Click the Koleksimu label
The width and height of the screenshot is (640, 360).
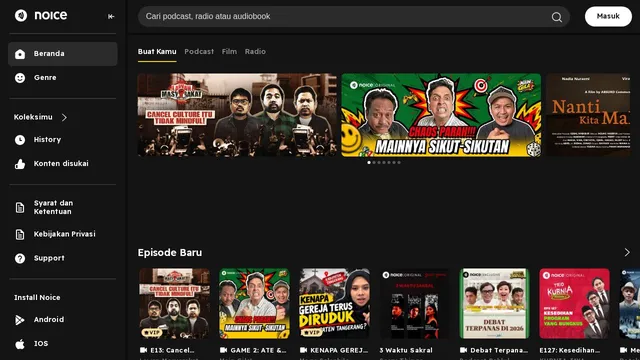click(x=33, y=117)
